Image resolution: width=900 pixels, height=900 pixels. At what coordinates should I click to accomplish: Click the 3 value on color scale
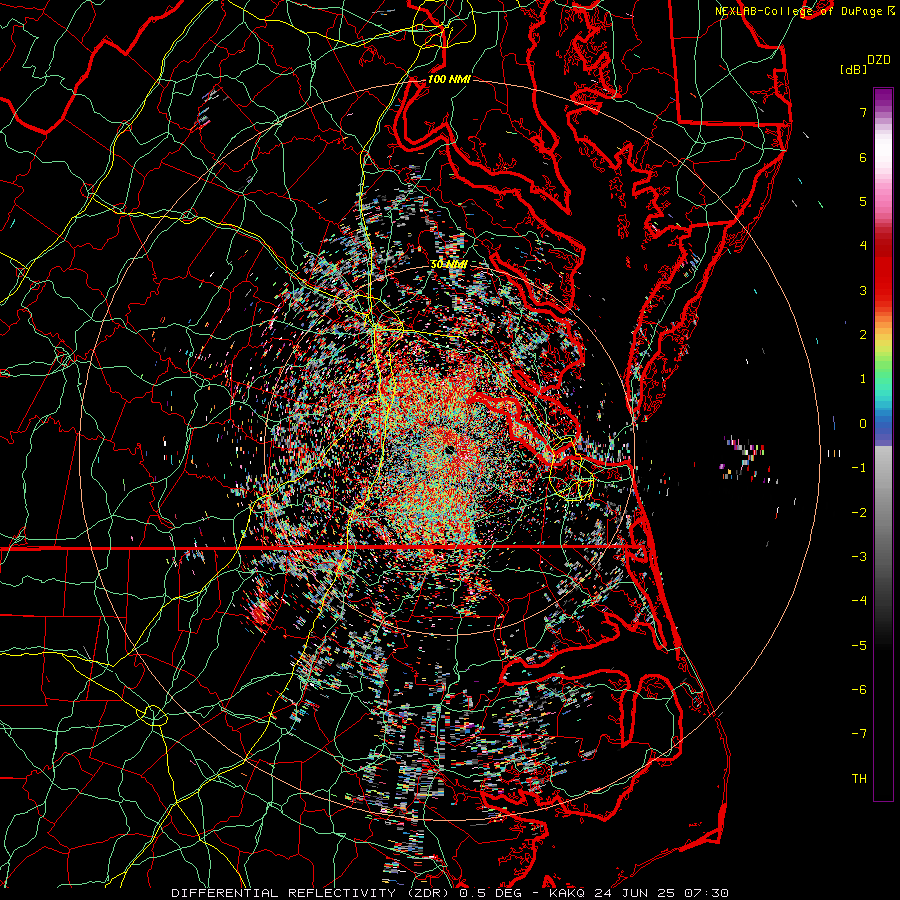(x=863, y=290)
